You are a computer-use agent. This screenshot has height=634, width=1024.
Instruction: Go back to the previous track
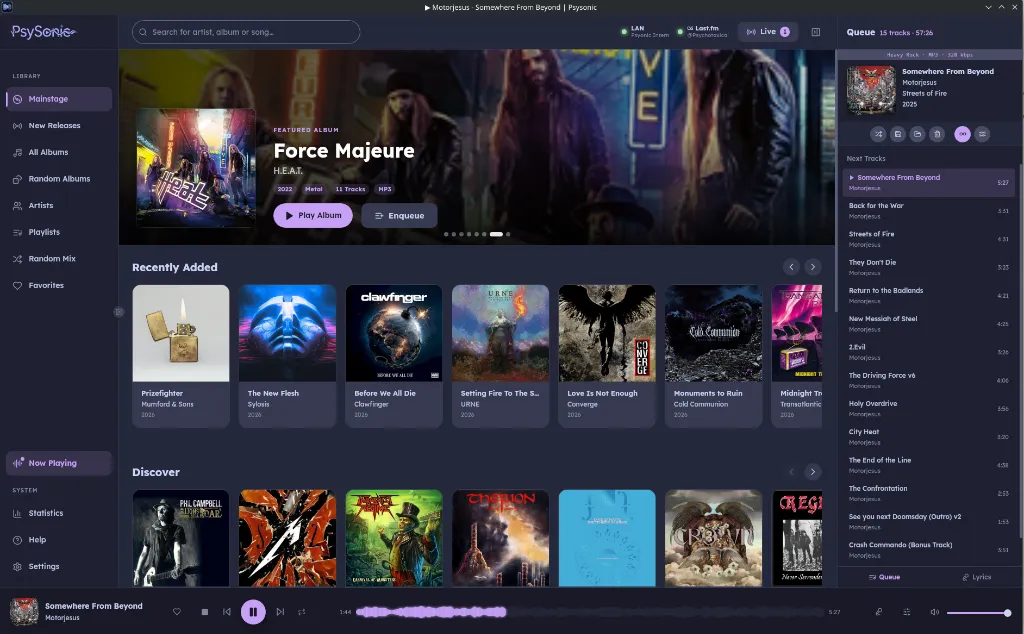click(x=227, y=612)
